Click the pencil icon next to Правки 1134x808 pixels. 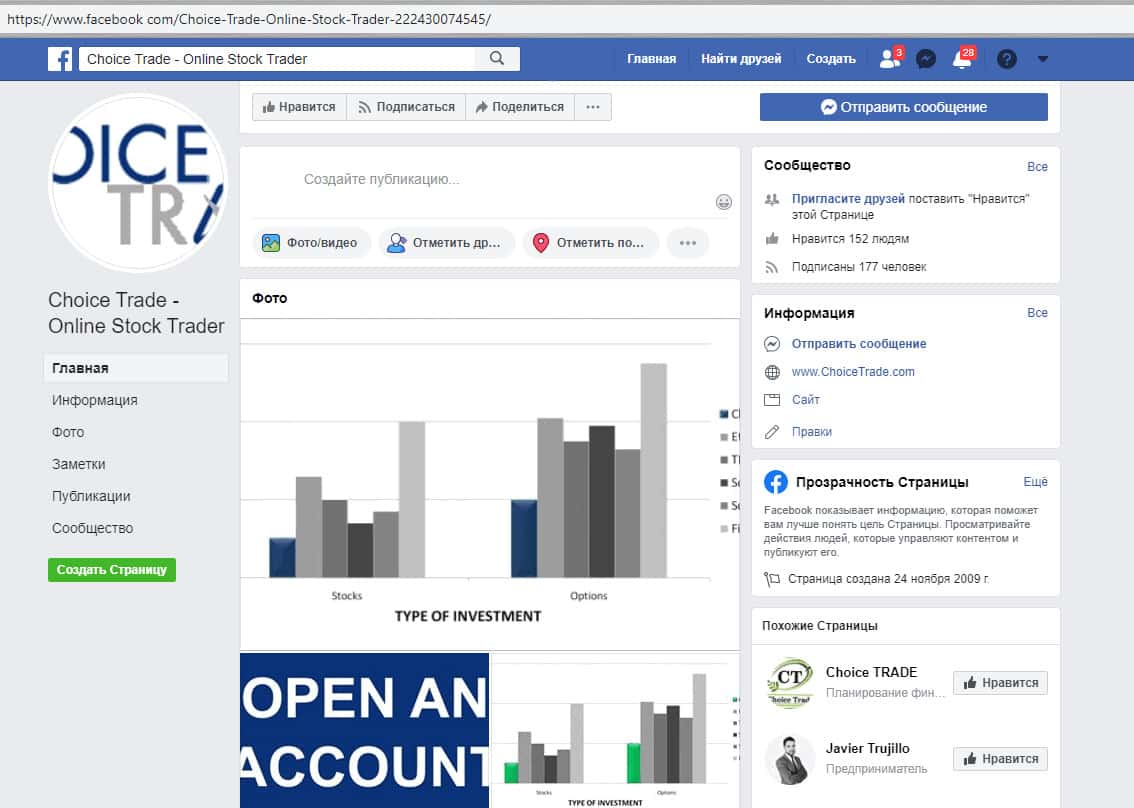pyautogui.click(x=772, y=432)
